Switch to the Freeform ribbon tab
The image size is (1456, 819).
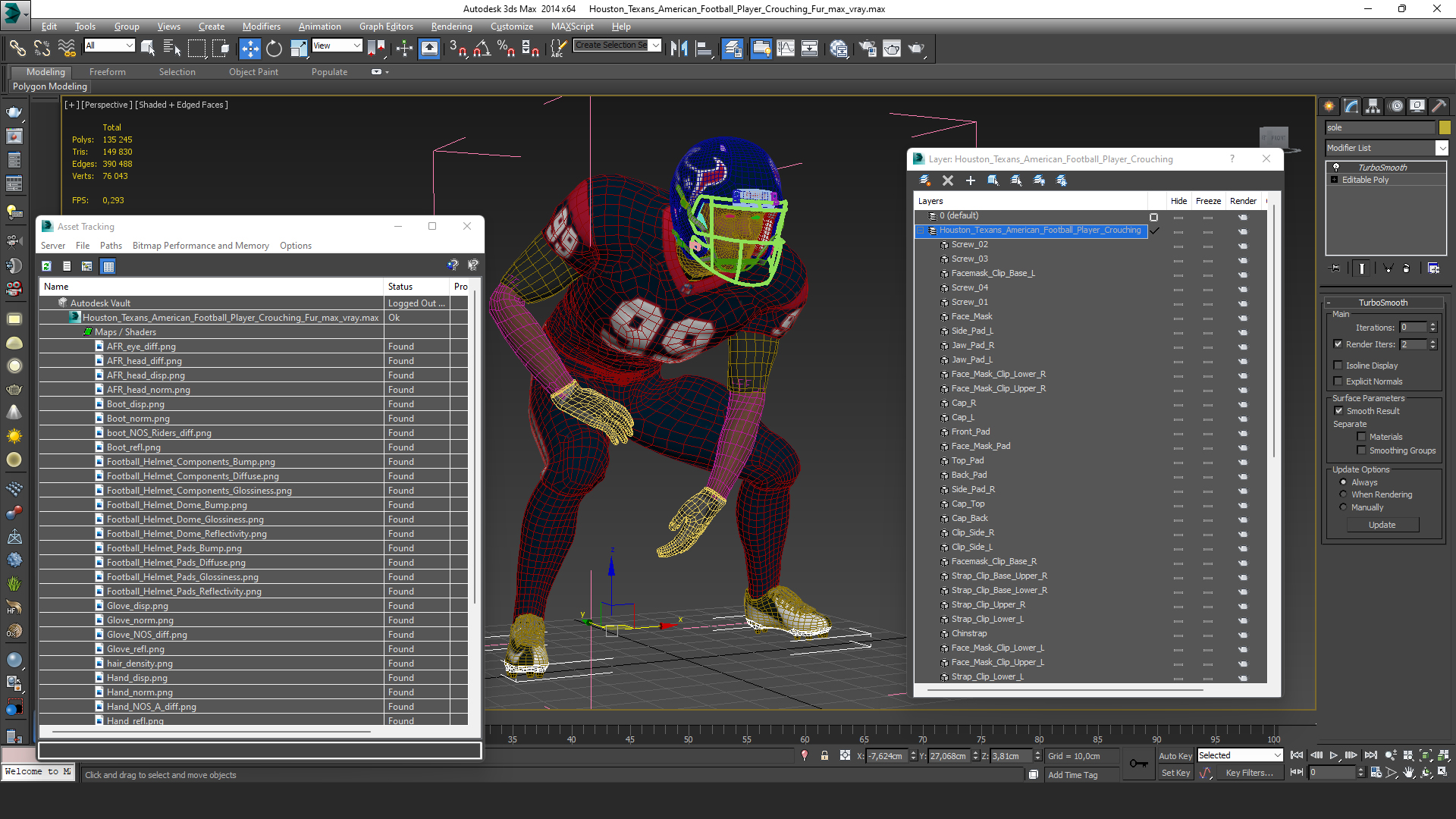[x=108, y=72]
